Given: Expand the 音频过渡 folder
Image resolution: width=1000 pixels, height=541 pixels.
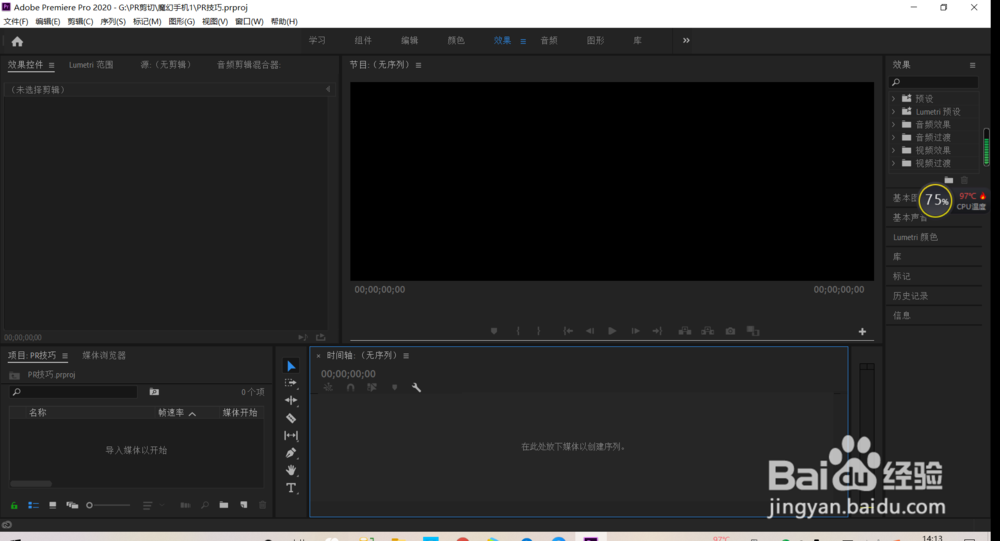Looking at the screenshot, I should tap(893, 137).
